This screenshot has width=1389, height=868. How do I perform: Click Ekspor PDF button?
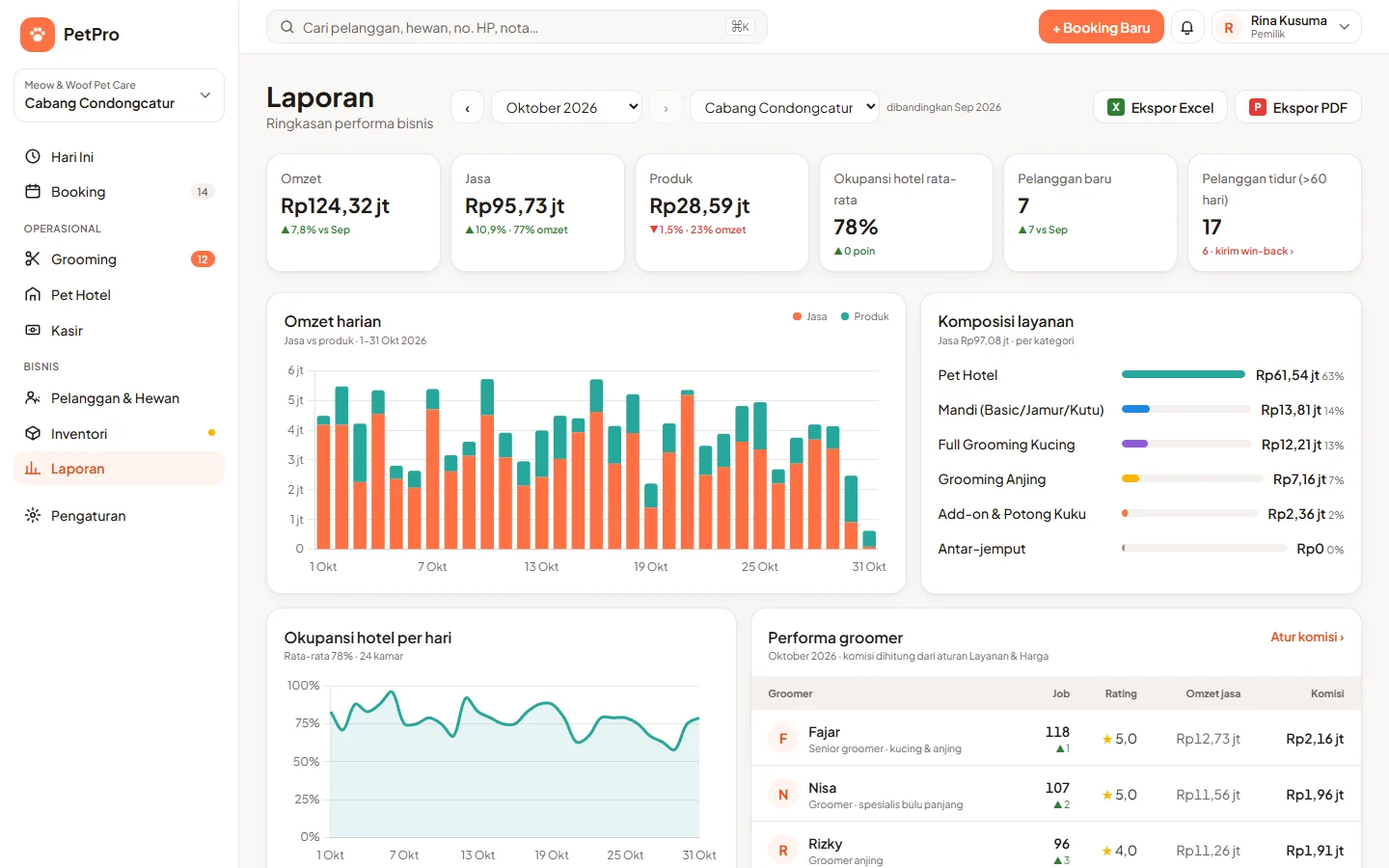(x=1298, y=107)
